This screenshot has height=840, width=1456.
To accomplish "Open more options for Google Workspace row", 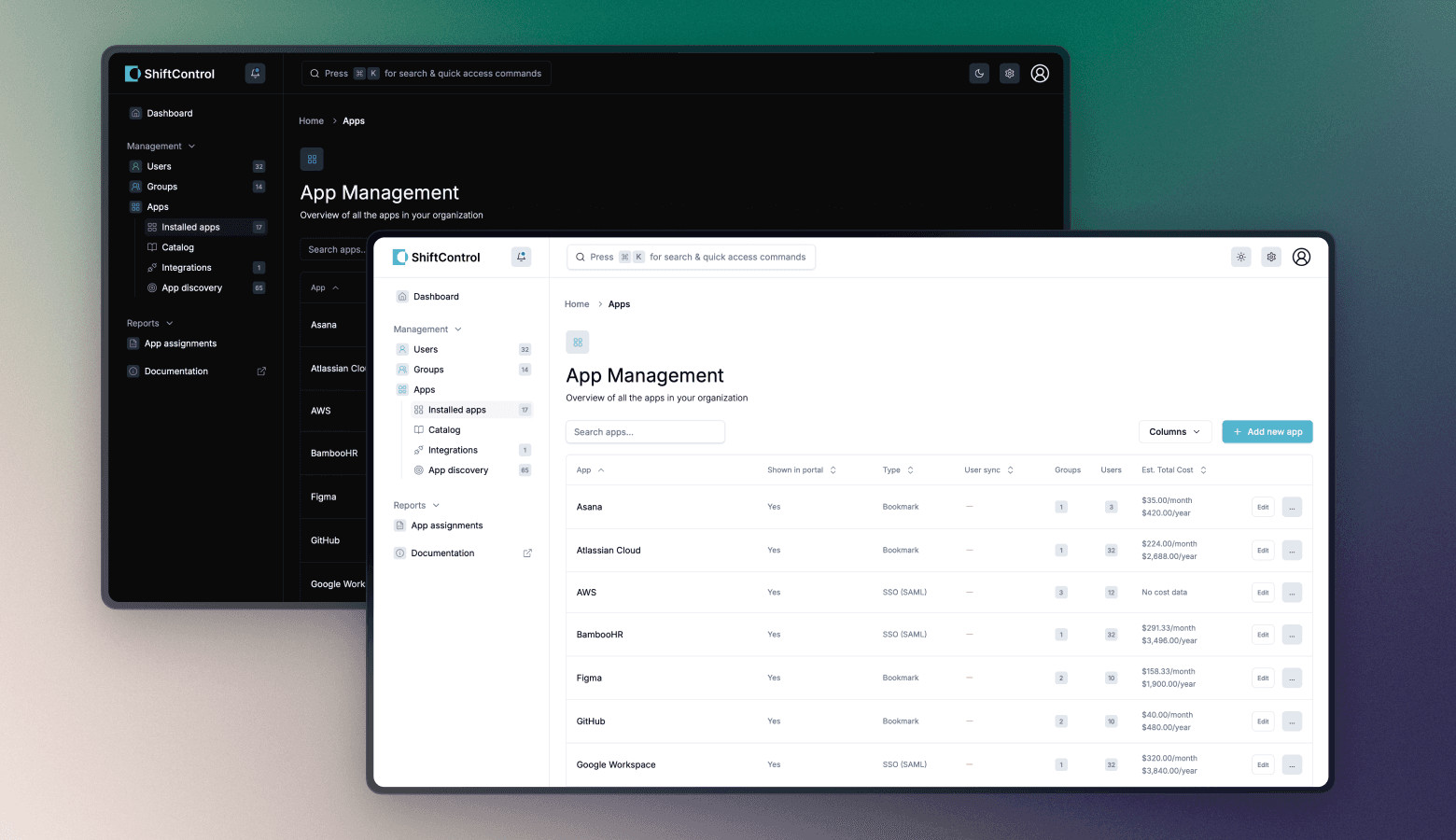I will [1292, 765].
